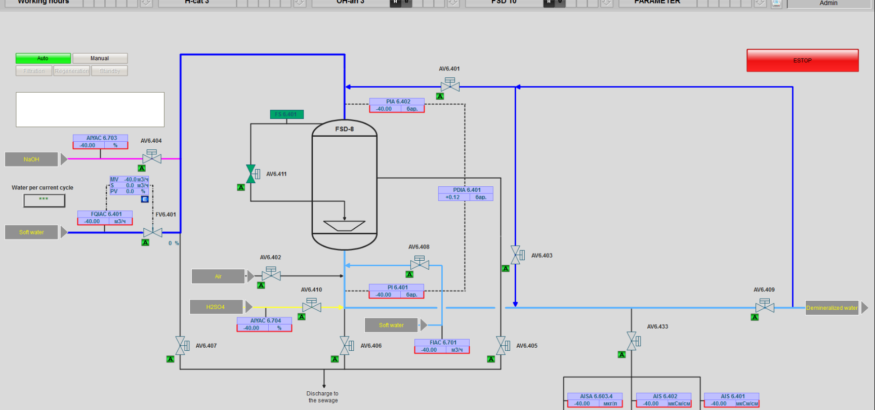Click the AV6.403 valve symbol
875x410 pixels.
pyautogui.click(x=517, y=255)
